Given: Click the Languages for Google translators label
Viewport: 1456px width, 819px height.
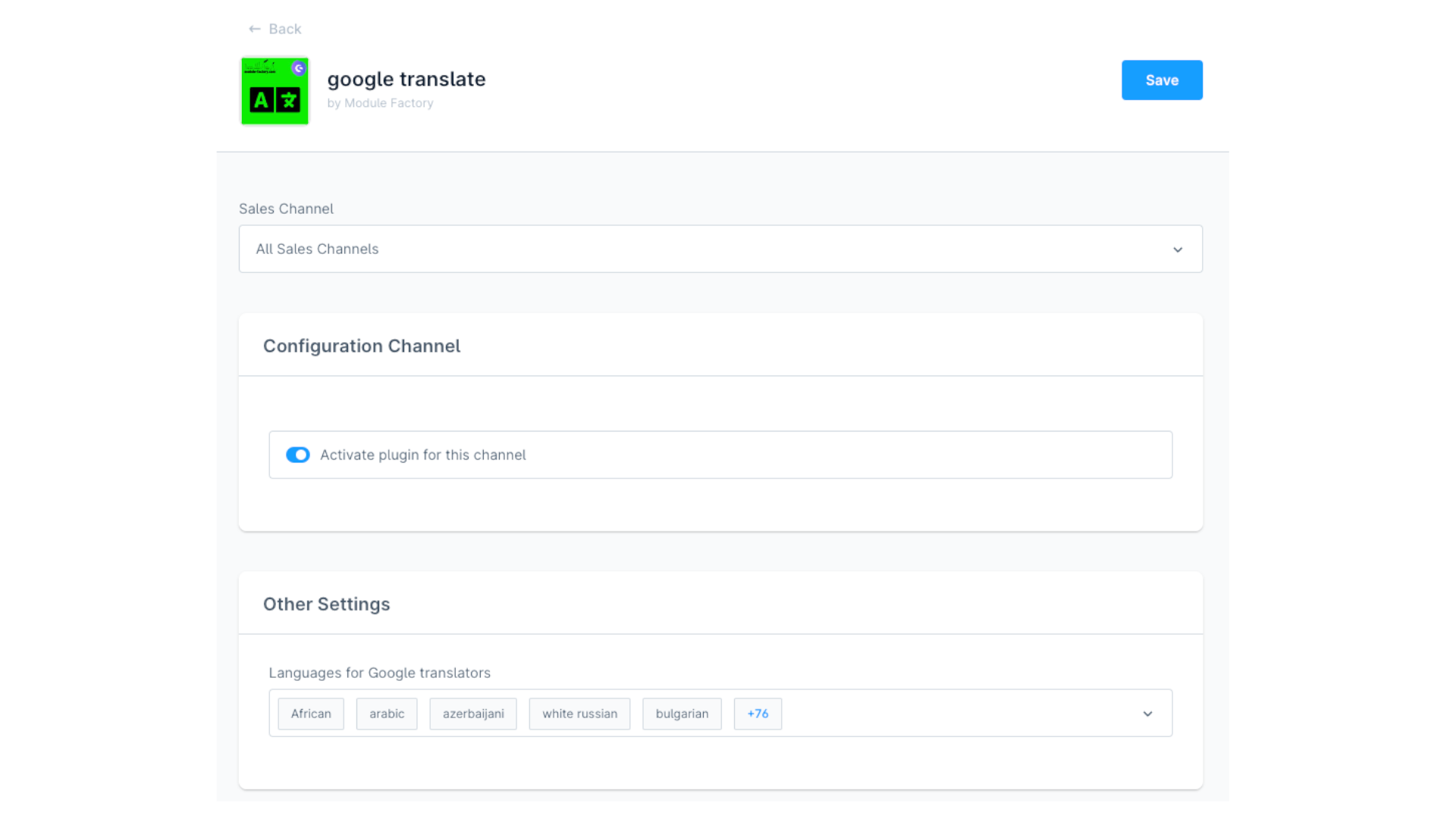Looking at the screenshot, I should point(380,673).
